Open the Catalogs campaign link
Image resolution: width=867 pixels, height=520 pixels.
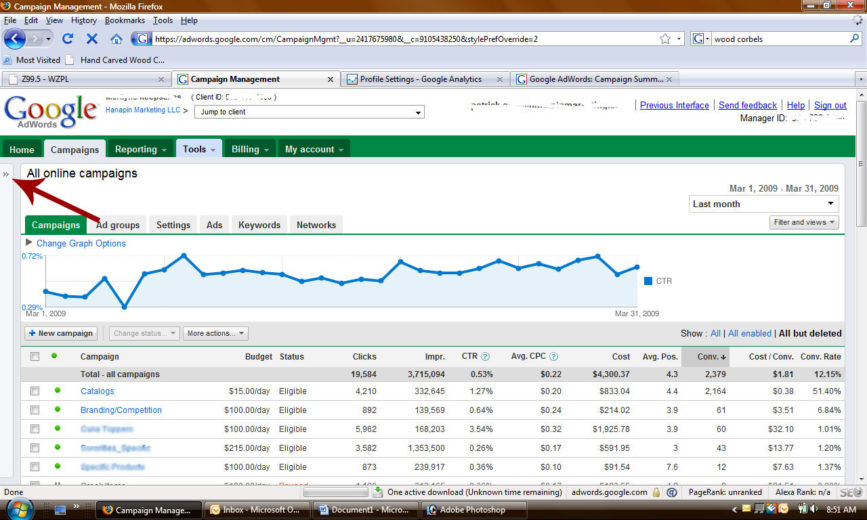[97, 391]
